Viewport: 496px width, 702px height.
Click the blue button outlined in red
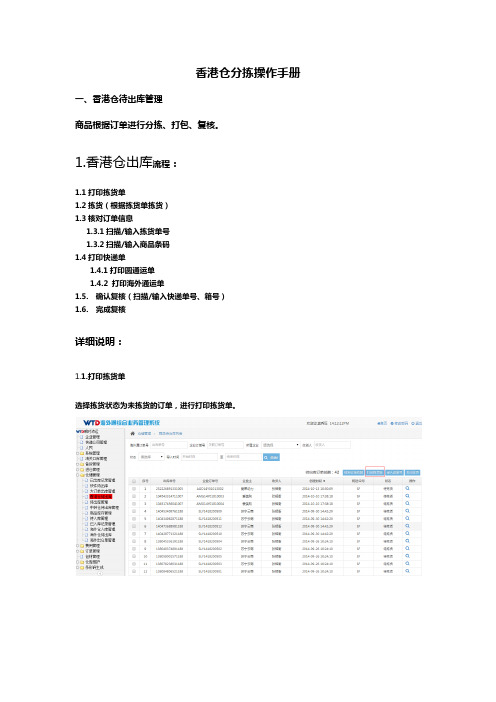coord(375,472)
